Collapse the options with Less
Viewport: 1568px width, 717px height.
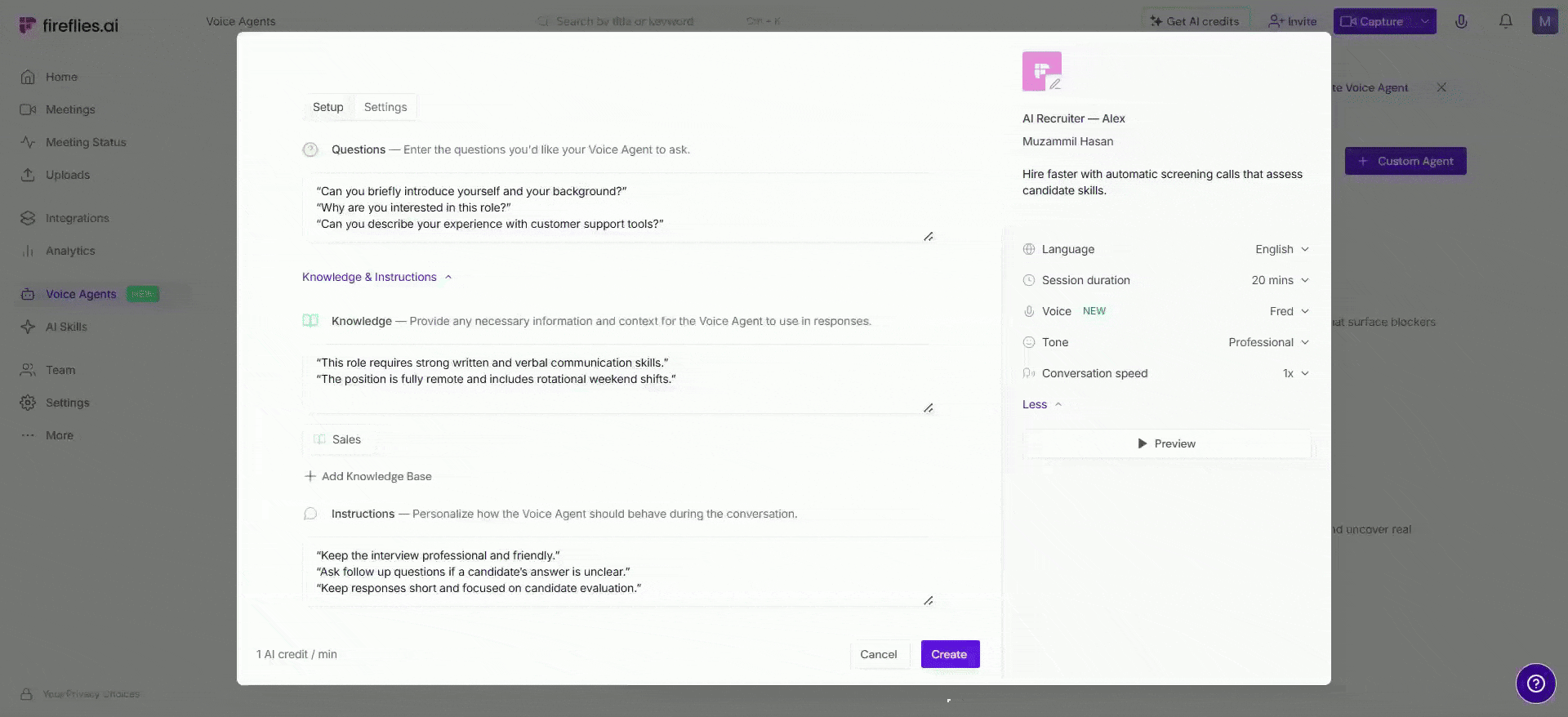[1041, 404]
